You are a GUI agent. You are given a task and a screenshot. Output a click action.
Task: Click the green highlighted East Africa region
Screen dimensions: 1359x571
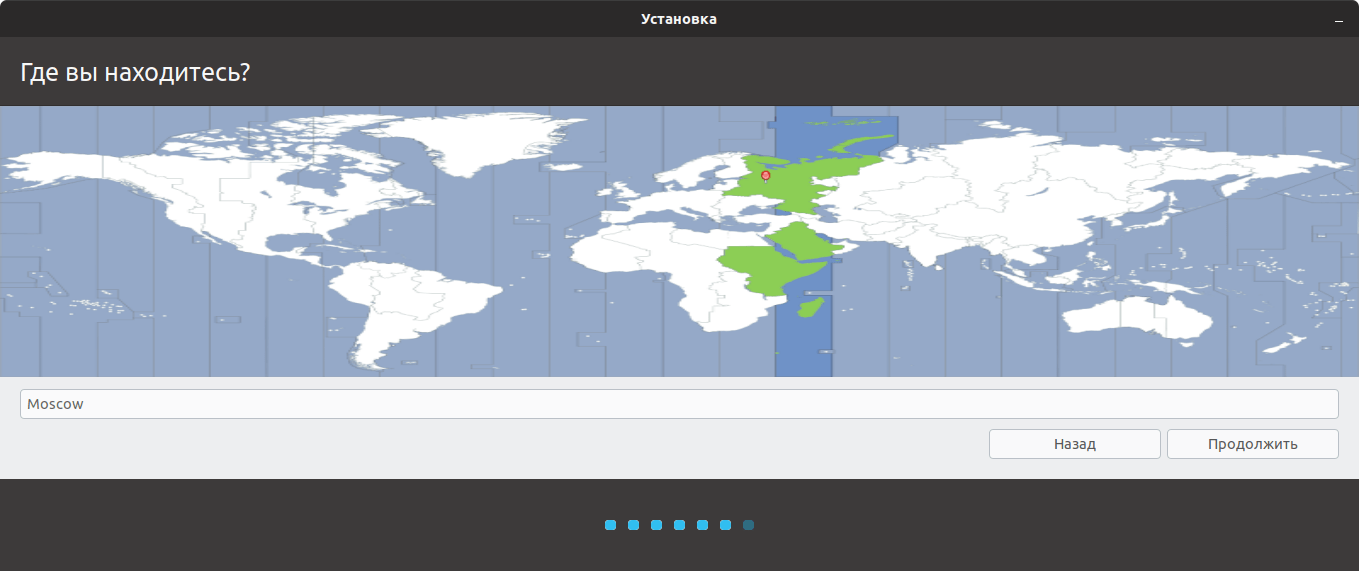click(765, 270)
